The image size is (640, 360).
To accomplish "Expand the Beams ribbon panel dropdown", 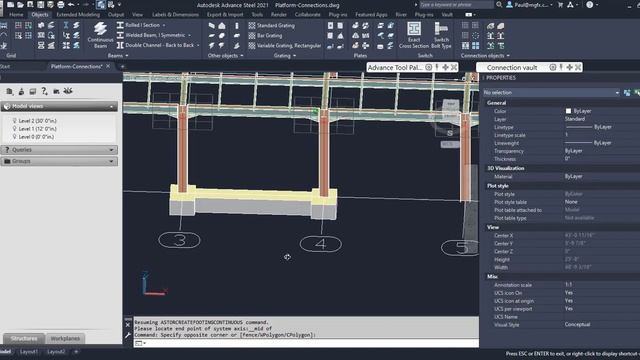I will point(118,56).
